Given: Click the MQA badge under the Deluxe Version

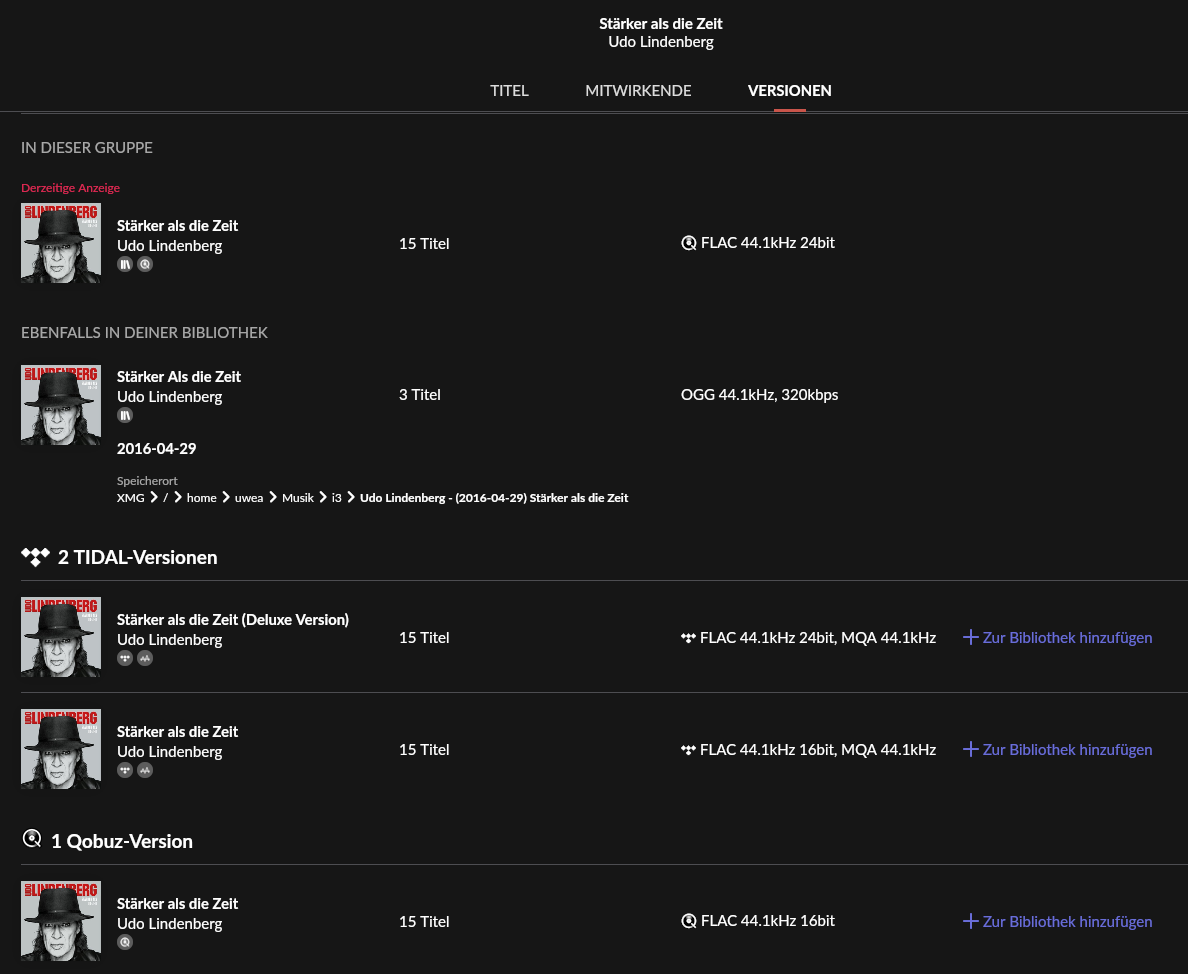Looking at the screenshot, I should point(145,658).
